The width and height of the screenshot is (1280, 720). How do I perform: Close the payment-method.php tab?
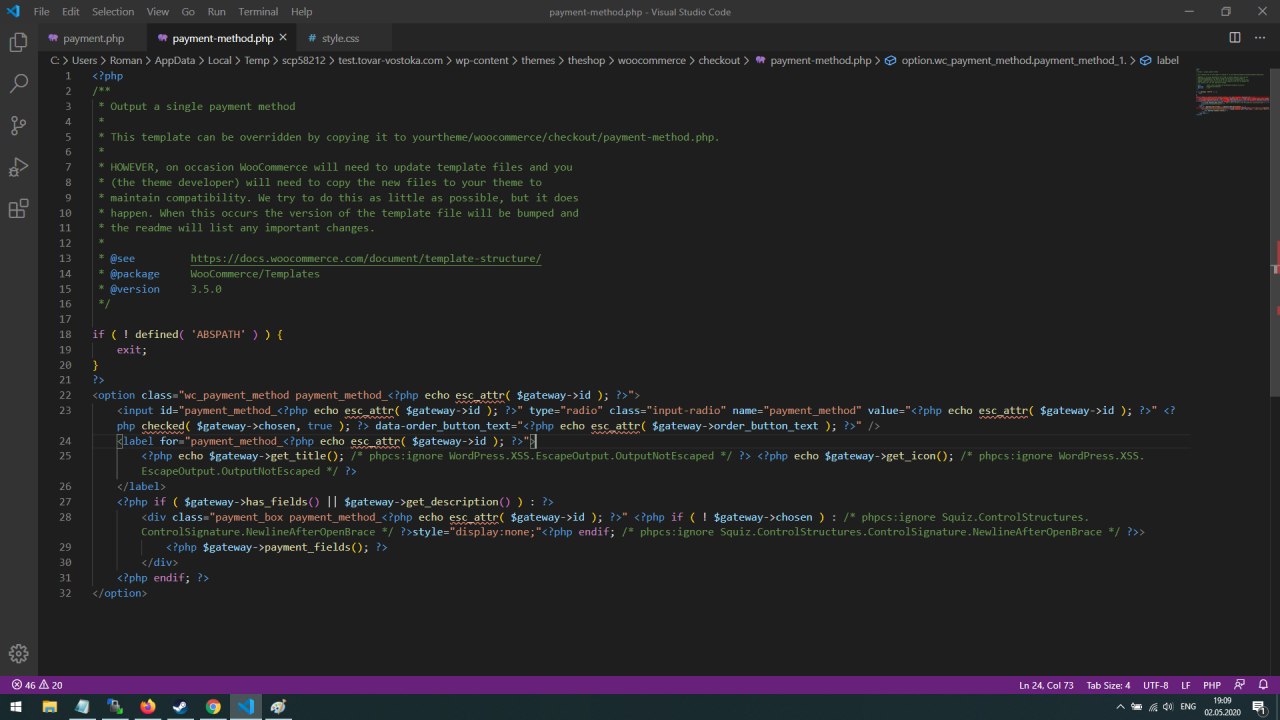[x=283, y=38]
